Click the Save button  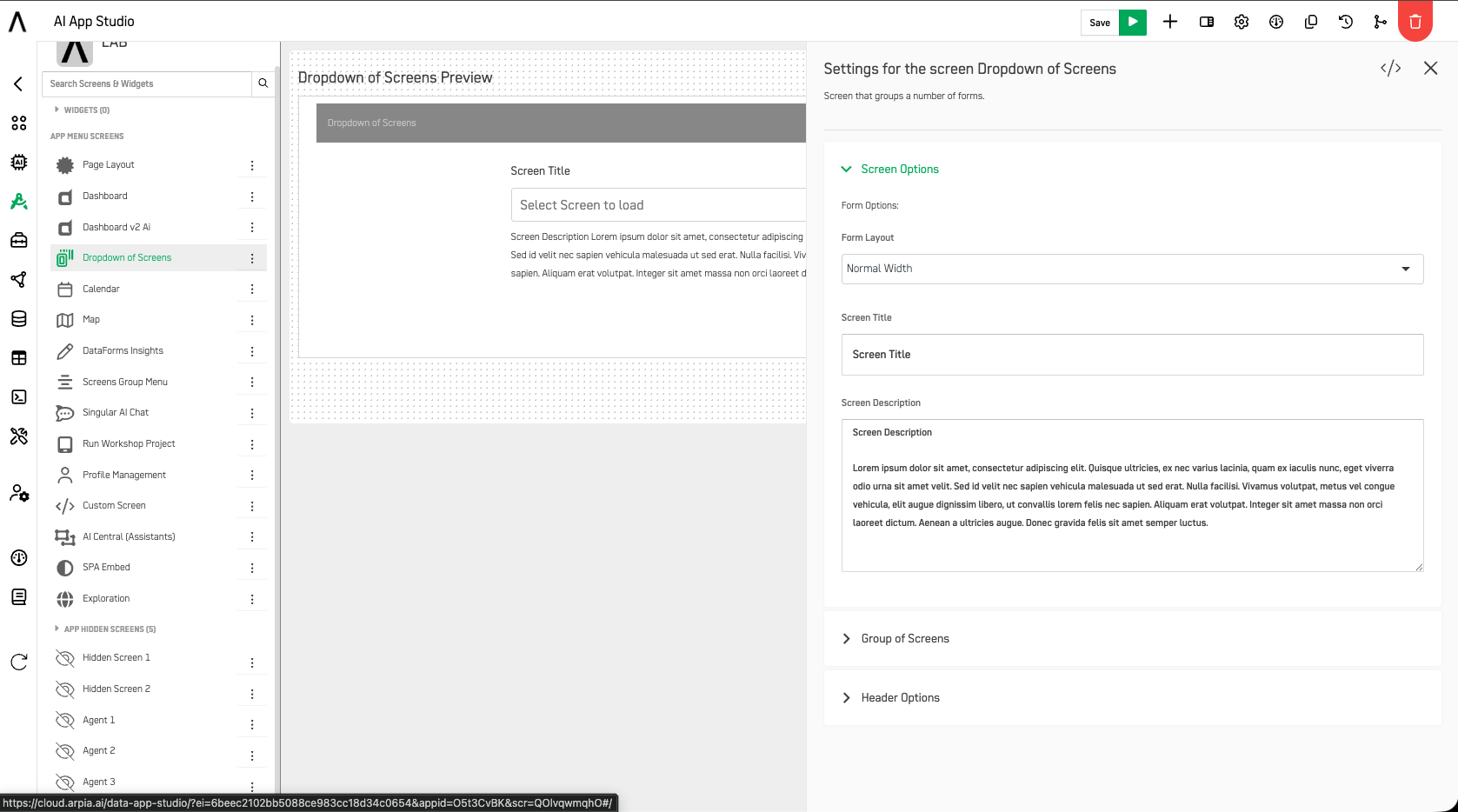tap(1100, 23)
